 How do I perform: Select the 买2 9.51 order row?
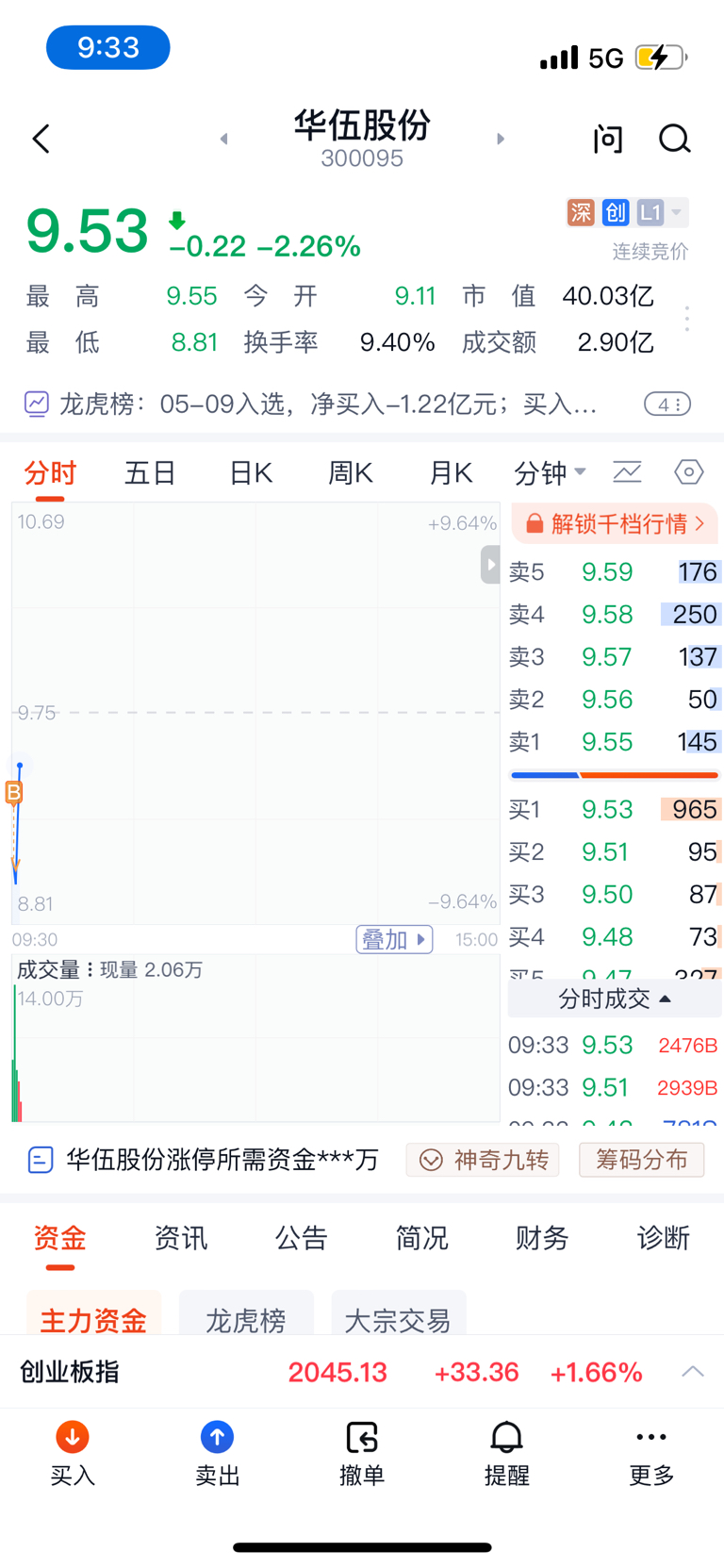[x=615, y=851]
